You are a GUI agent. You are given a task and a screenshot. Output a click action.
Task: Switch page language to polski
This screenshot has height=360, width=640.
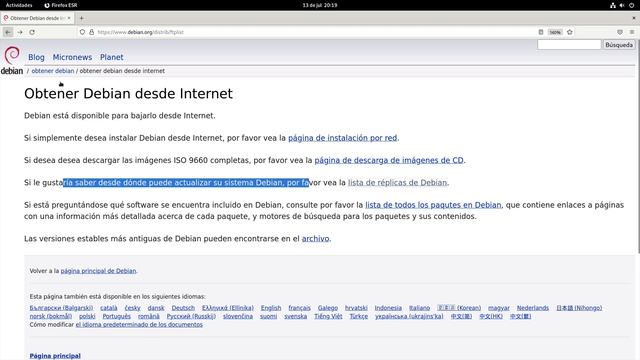click(x=87, y=316)
